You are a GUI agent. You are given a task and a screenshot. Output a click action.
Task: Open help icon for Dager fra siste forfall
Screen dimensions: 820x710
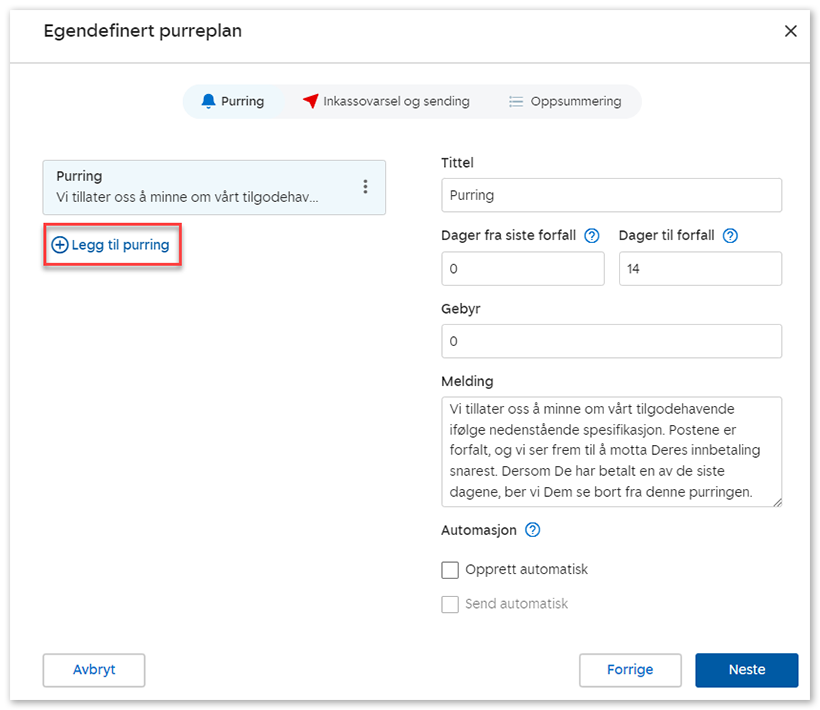[591, 236]
